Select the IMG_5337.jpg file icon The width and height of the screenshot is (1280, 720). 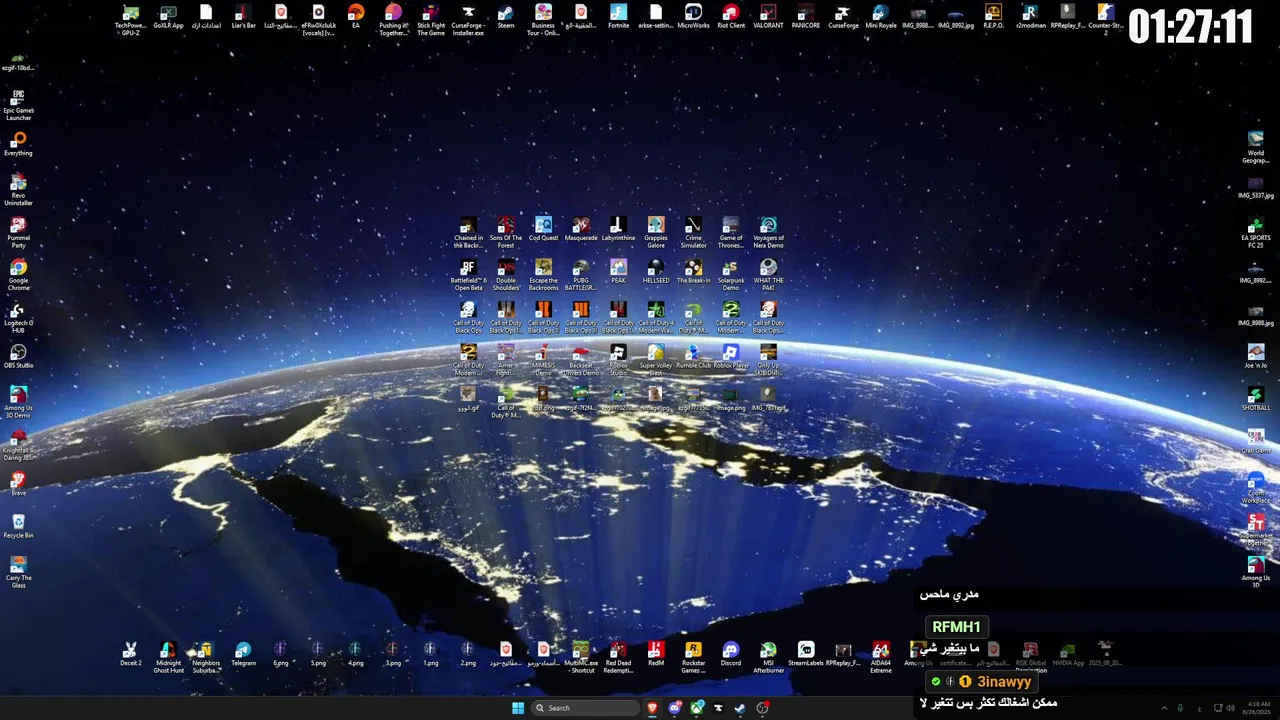click(x=1256, y=187)
